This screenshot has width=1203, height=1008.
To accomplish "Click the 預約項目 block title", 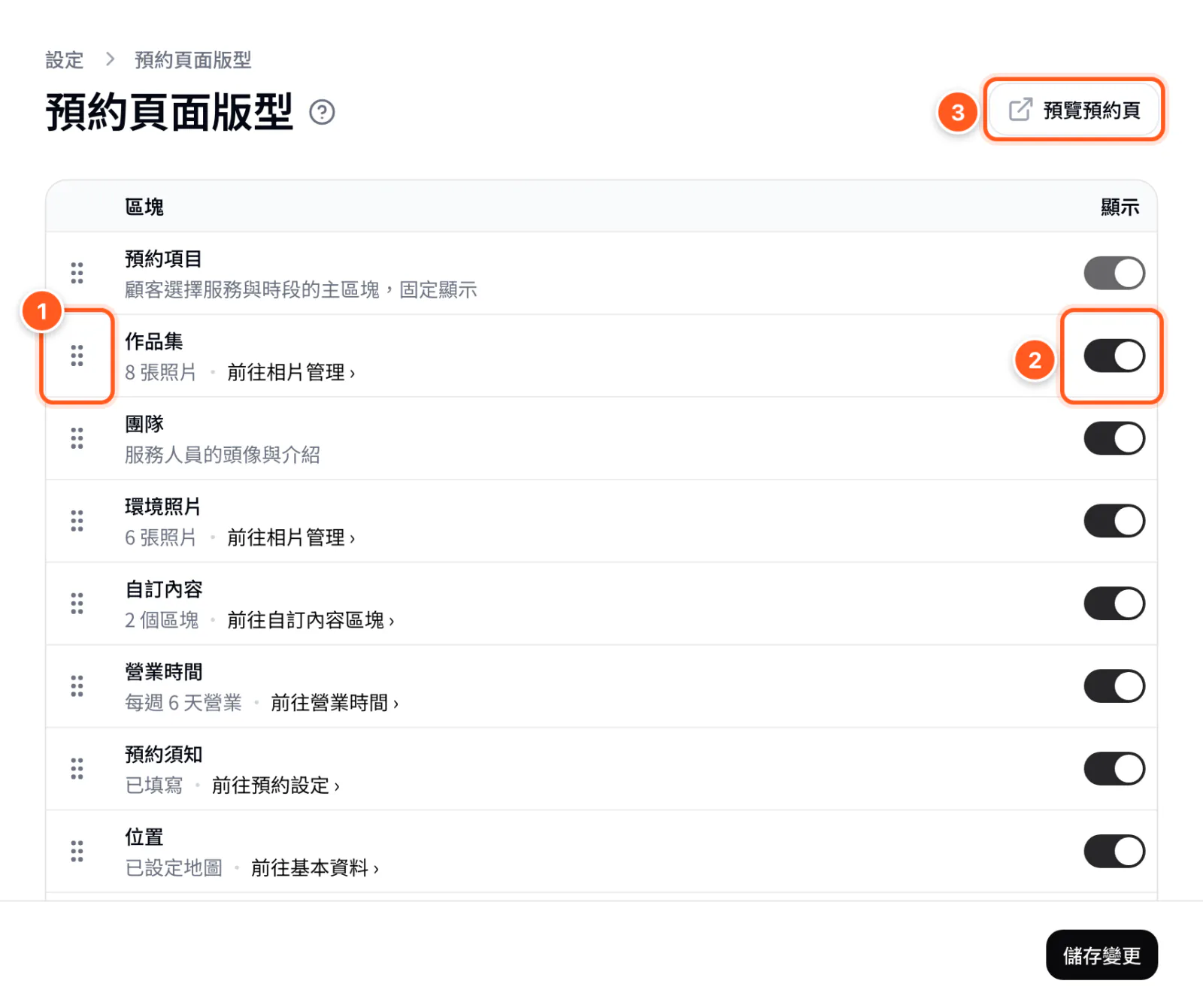I will [164, 259].
